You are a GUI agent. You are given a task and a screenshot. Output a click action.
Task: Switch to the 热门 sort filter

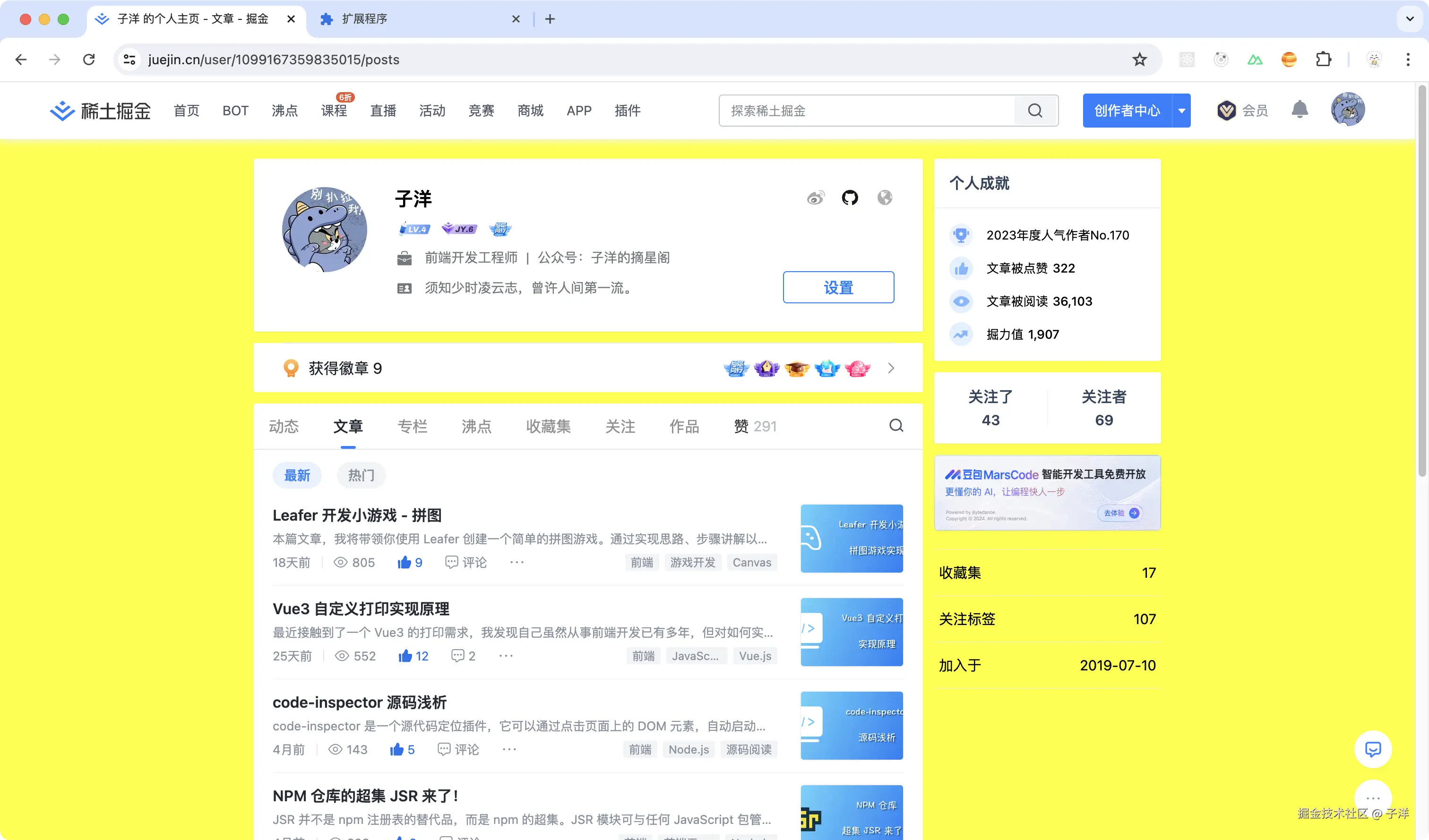361,475
